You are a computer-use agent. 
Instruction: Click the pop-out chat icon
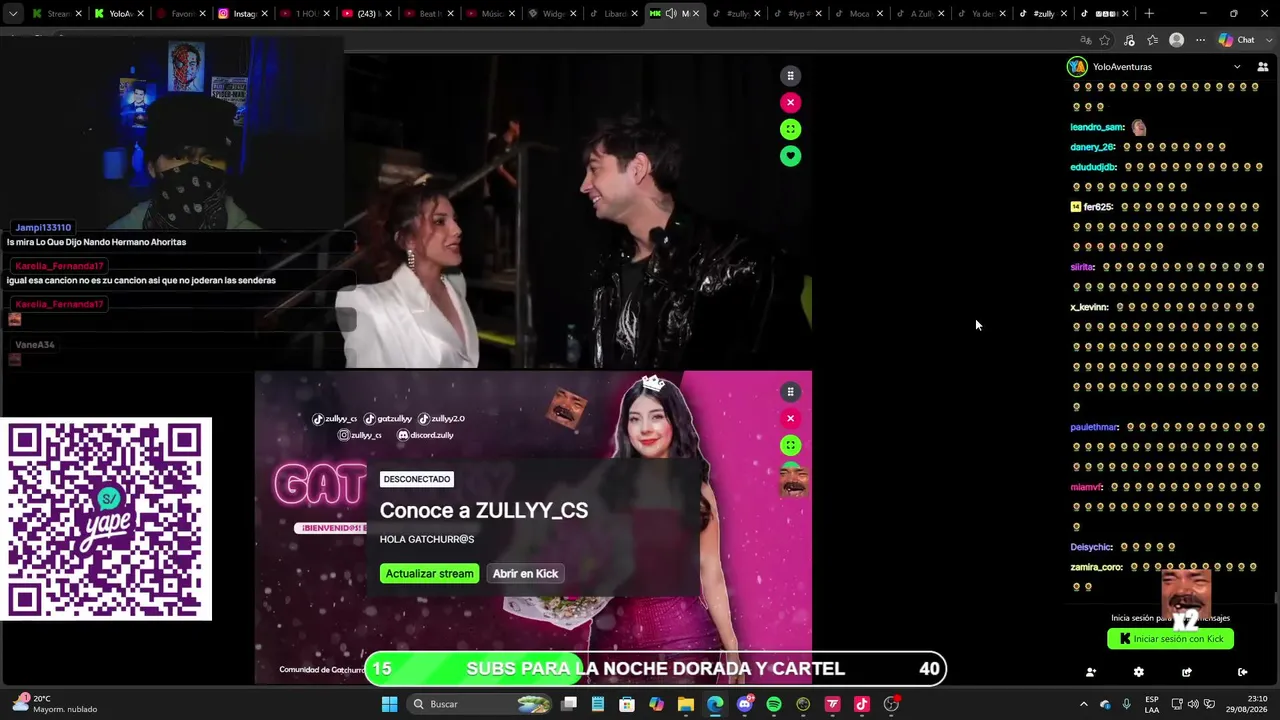[x=1187, y=672]
